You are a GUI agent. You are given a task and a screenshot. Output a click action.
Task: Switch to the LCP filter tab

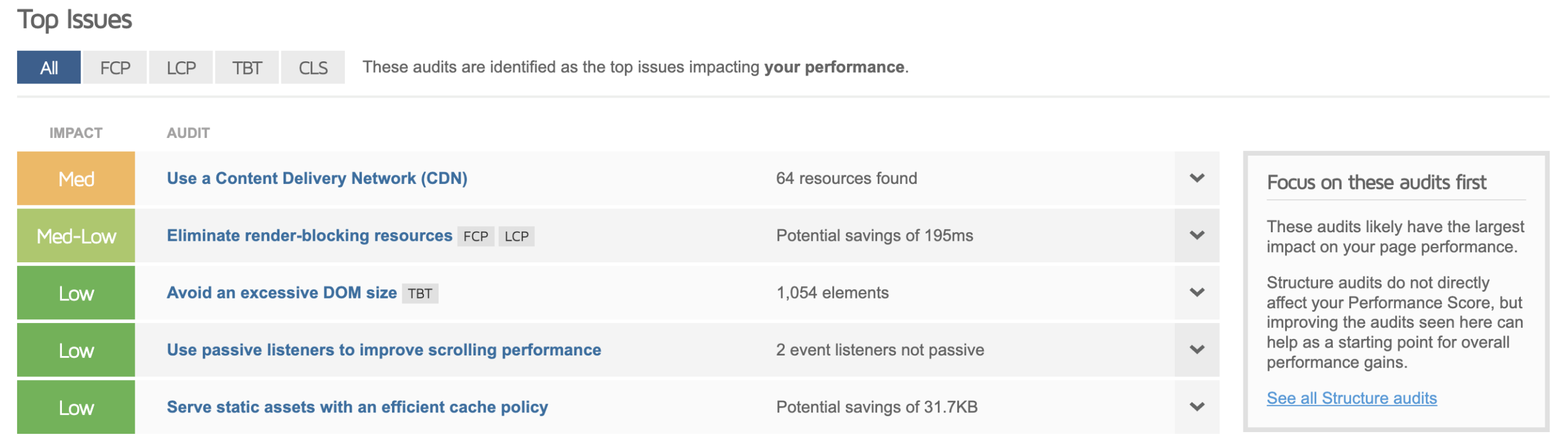pyautogui.click(x=181, y=67)
